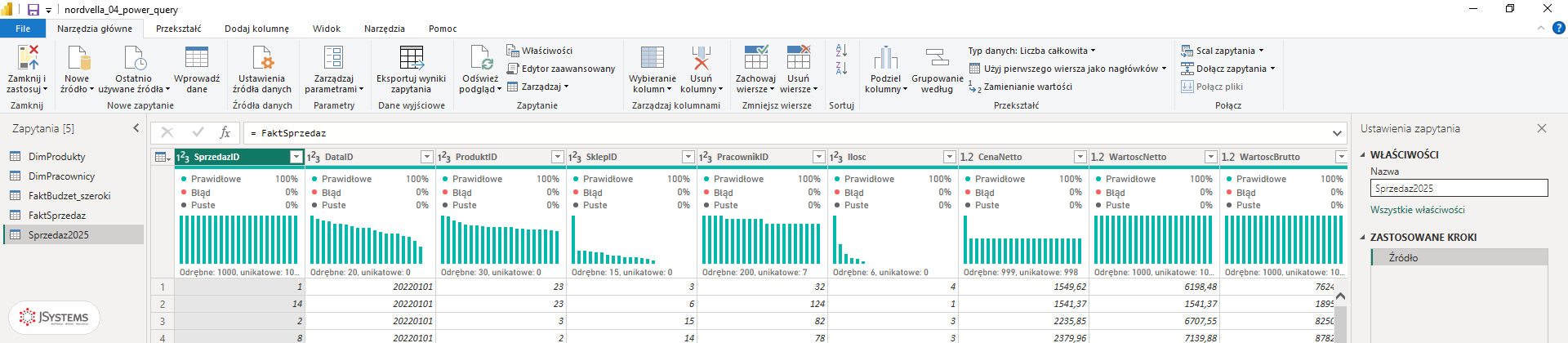Click the fx formula icon
The width and height of the screenshot is (1568, 343).
[x=225, y=132]
